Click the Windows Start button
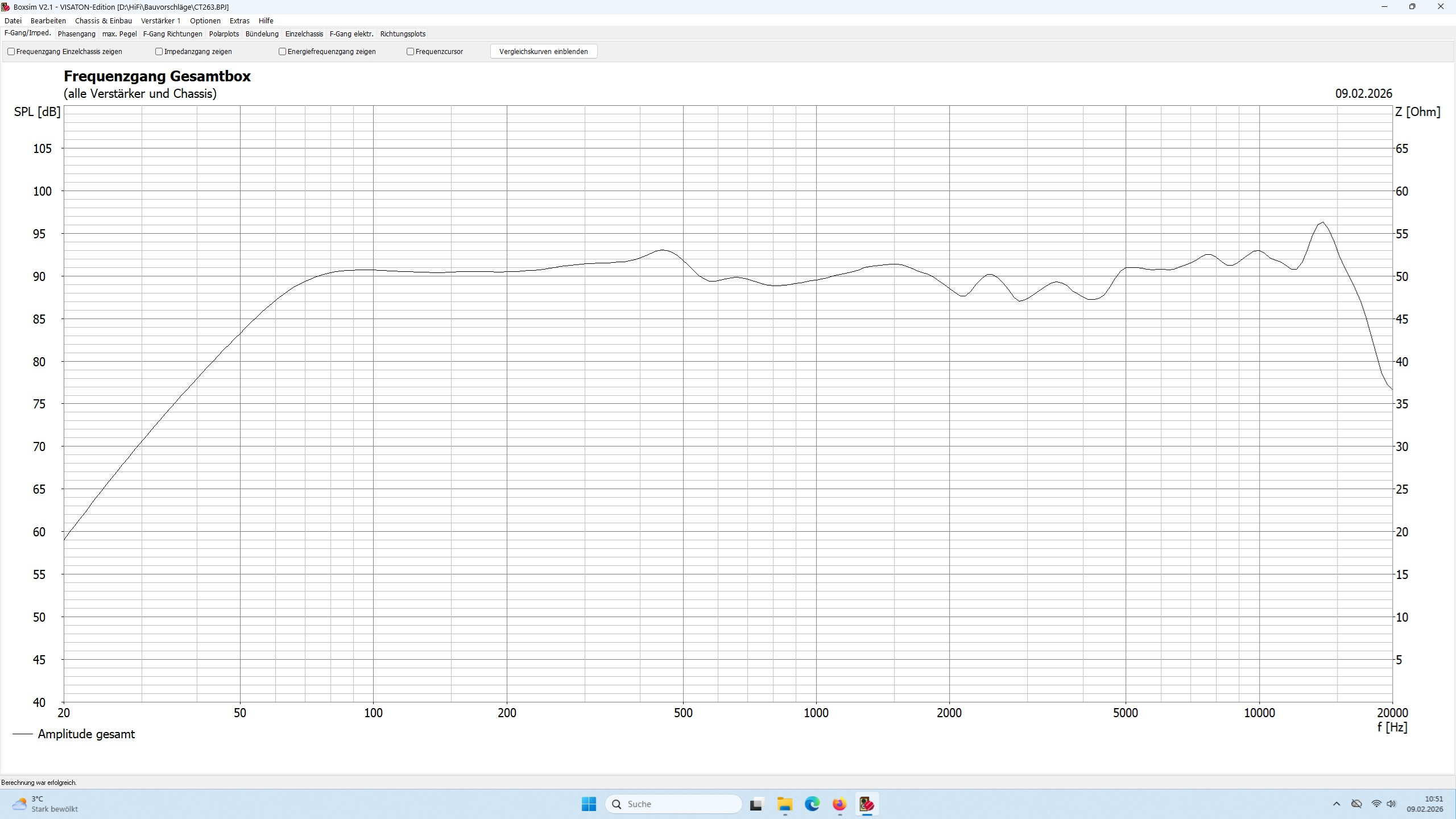This screenshot has width=1456, height=819. coord(589,804)
